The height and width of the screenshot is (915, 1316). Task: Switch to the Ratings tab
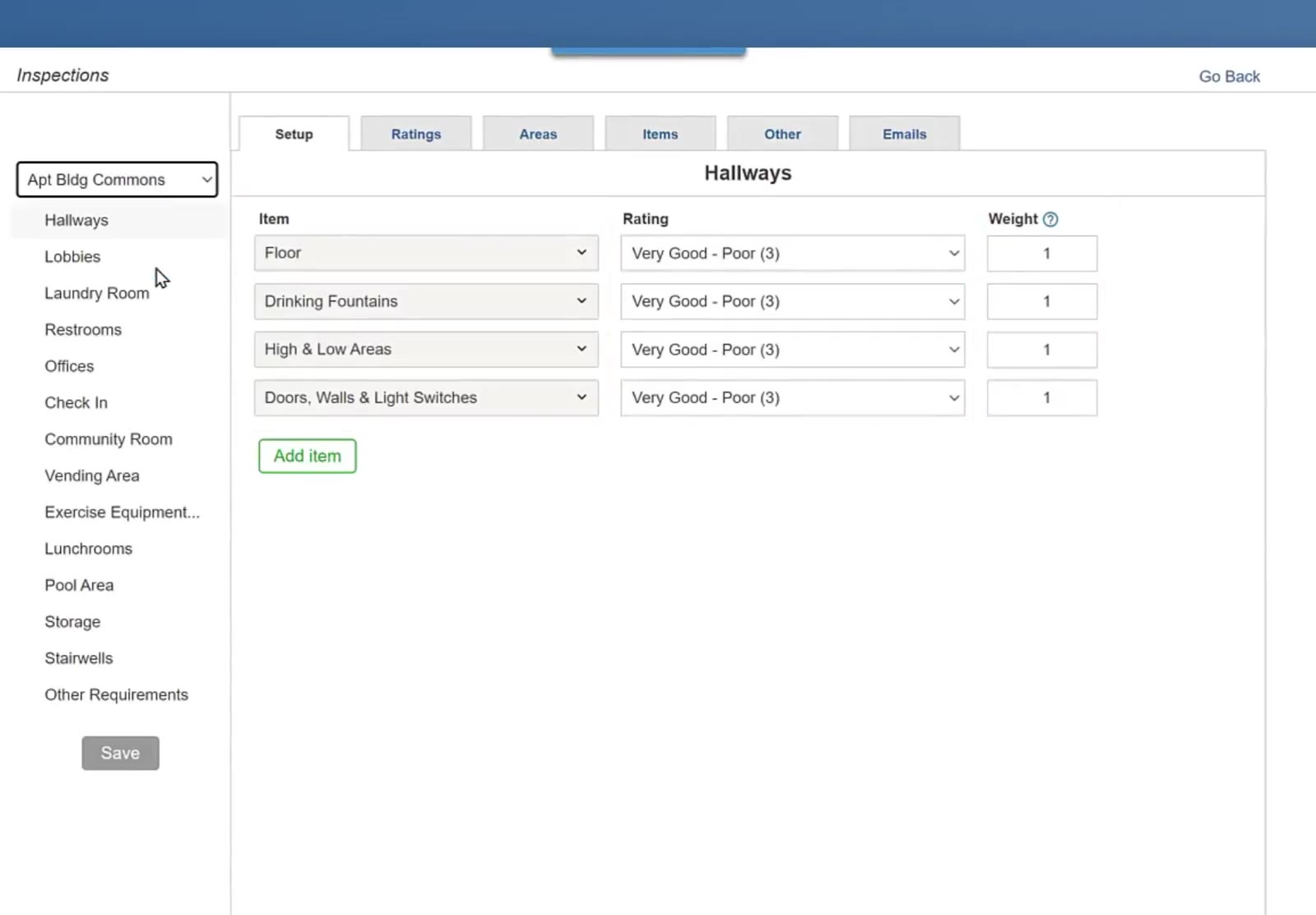pyautogui.click(x=416, y=134)
